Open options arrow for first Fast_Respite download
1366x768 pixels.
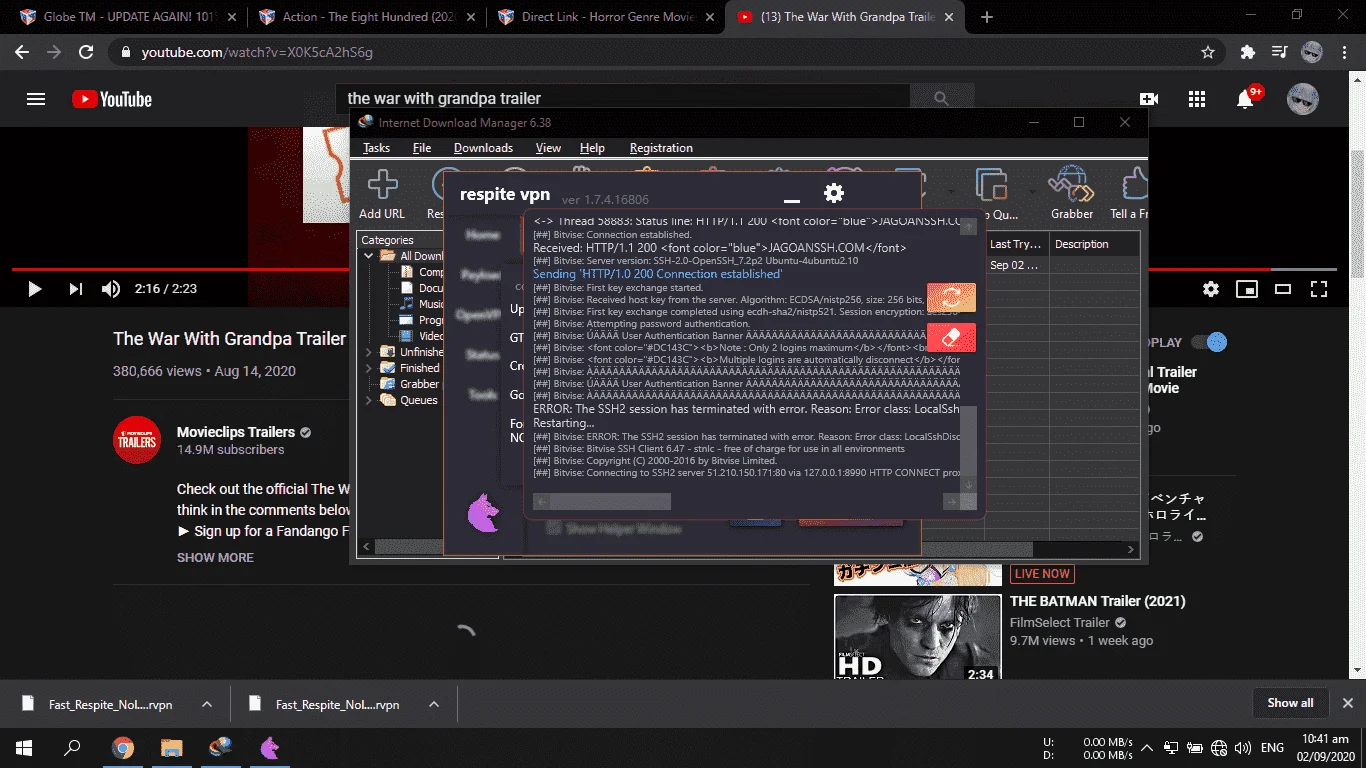pos(207,704)
